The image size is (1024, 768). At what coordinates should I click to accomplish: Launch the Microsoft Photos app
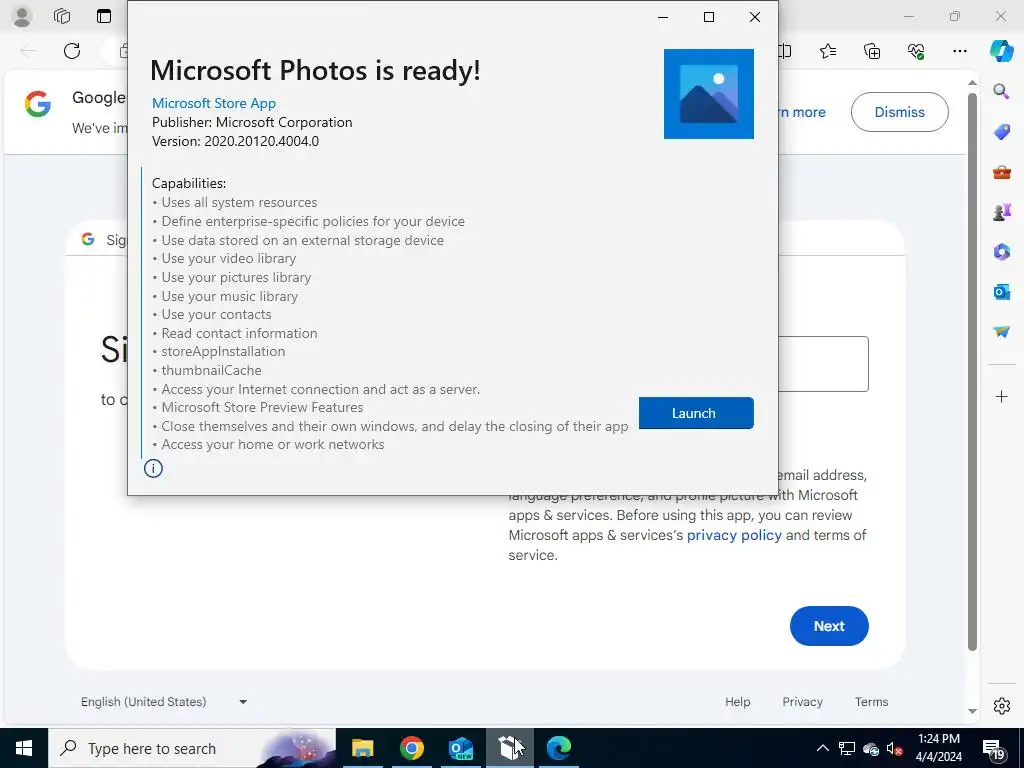click(696, 413)
